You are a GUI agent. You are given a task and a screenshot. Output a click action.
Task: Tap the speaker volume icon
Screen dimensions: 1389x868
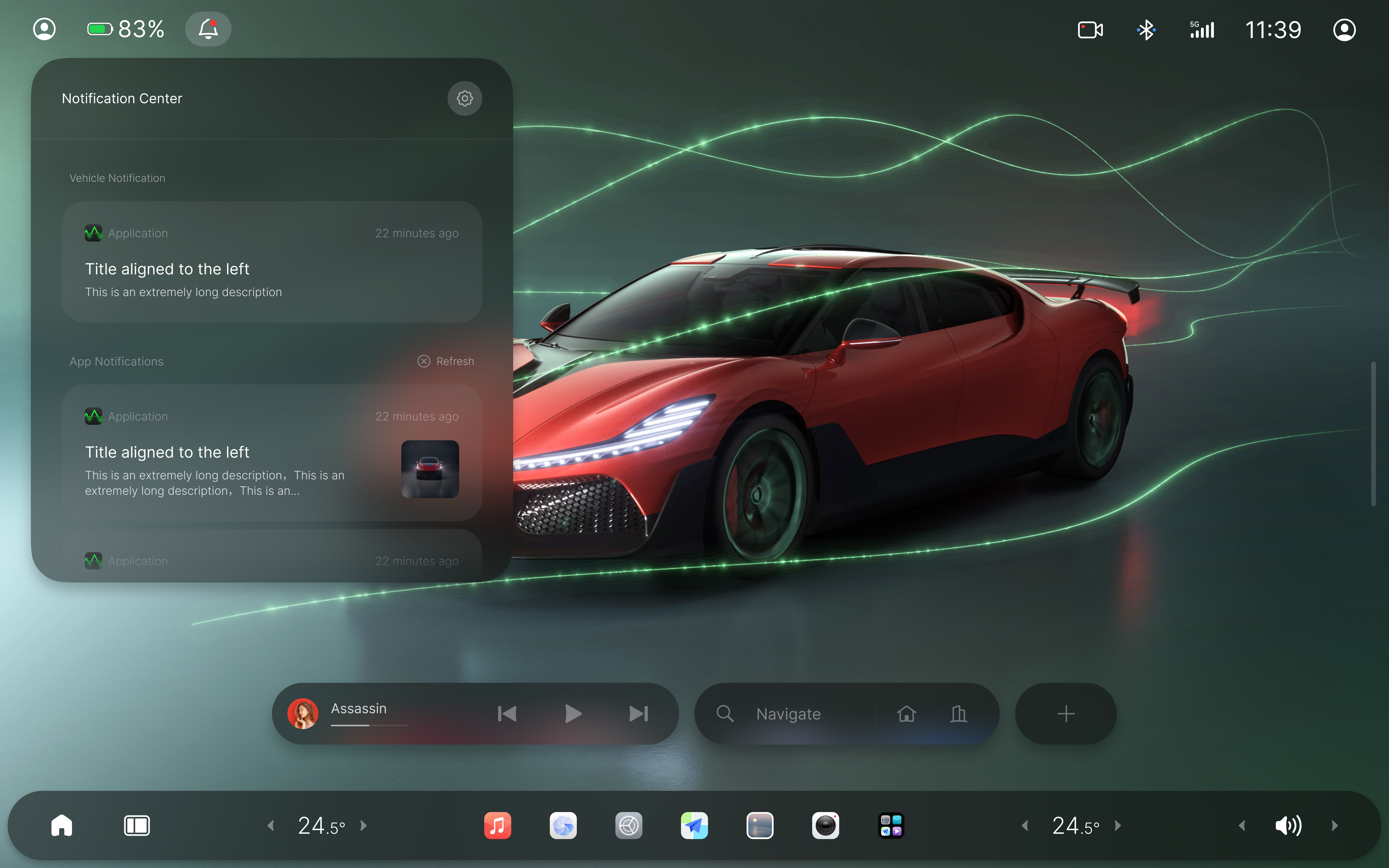click(x=1288, y=826)
